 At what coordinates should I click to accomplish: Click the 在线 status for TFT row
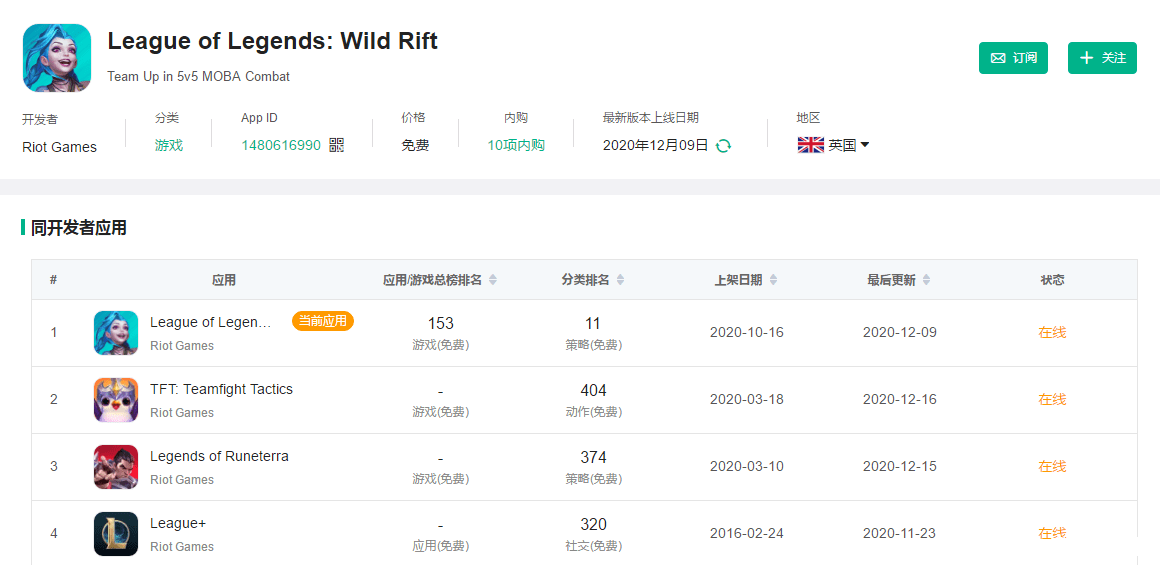point(1052,399)
